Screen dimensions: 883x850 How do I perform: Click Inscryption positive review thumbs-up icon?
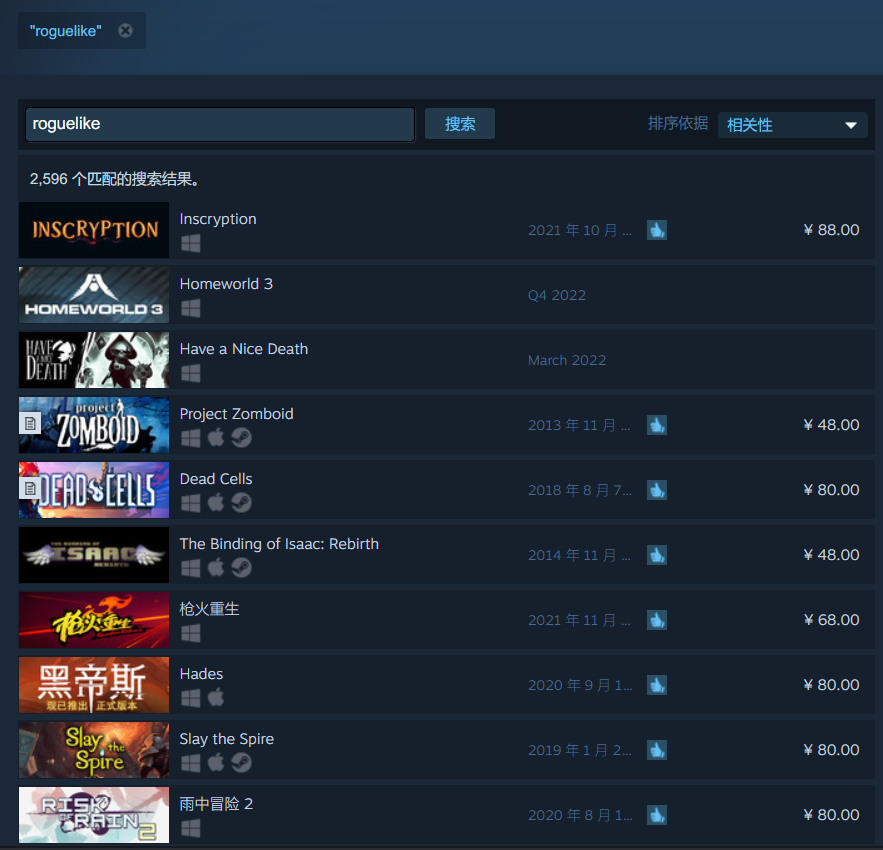[657, 230]
